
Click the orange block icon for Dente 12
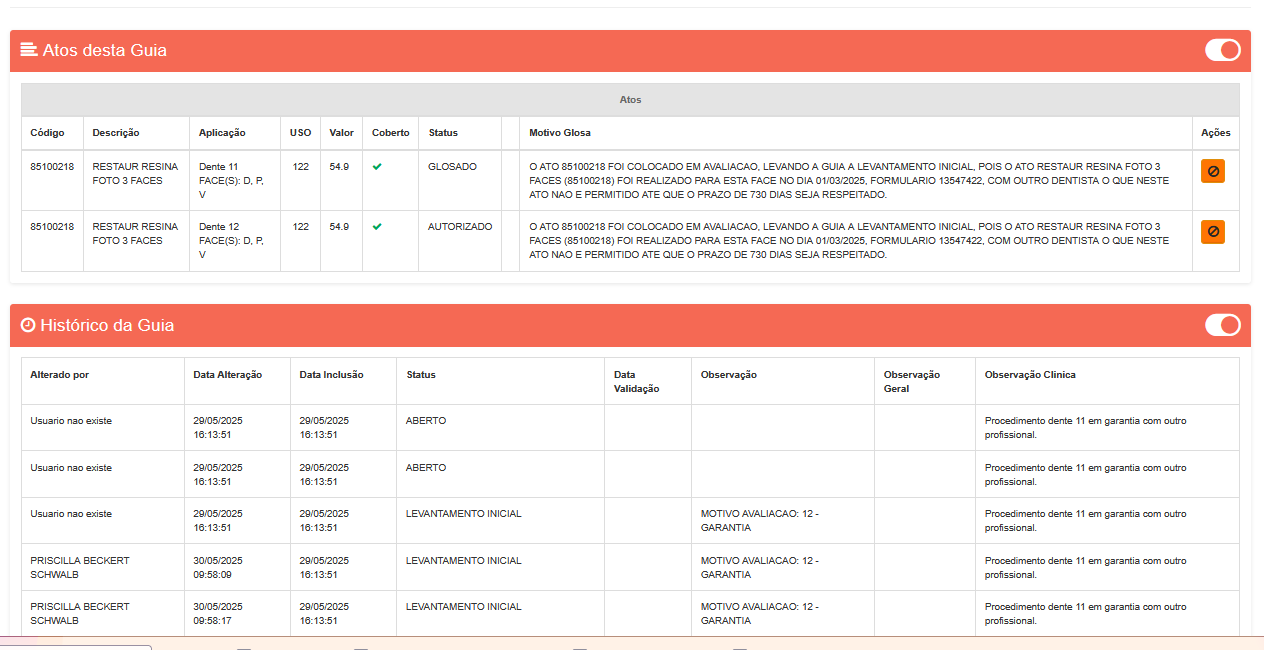coord(1212,232)
